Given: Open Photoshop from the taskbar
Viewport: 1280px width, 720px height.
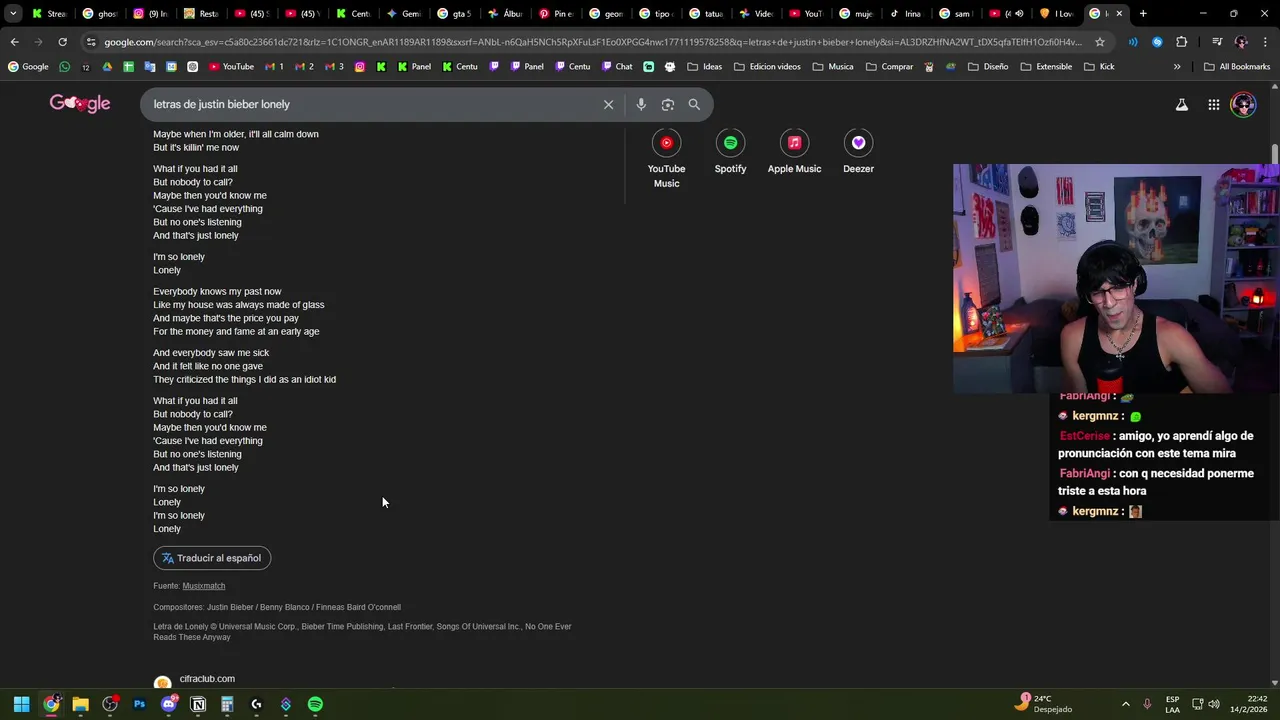Looking at the screenshot, I should click(x=139, y=704).
